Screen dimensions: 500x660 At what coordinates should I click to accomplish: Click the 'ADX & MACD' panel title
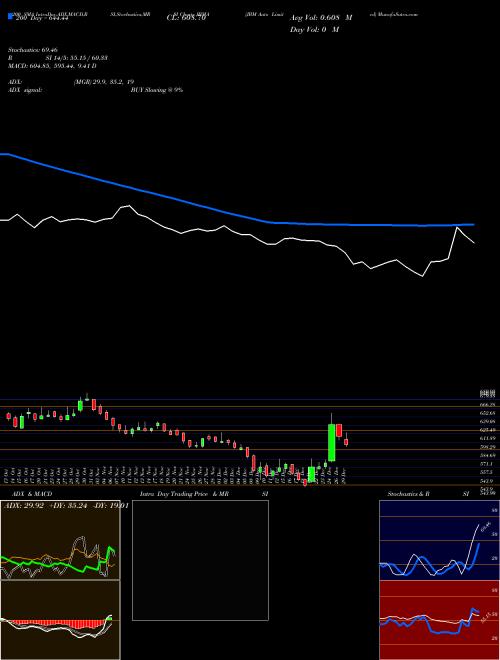coord(32,494)
